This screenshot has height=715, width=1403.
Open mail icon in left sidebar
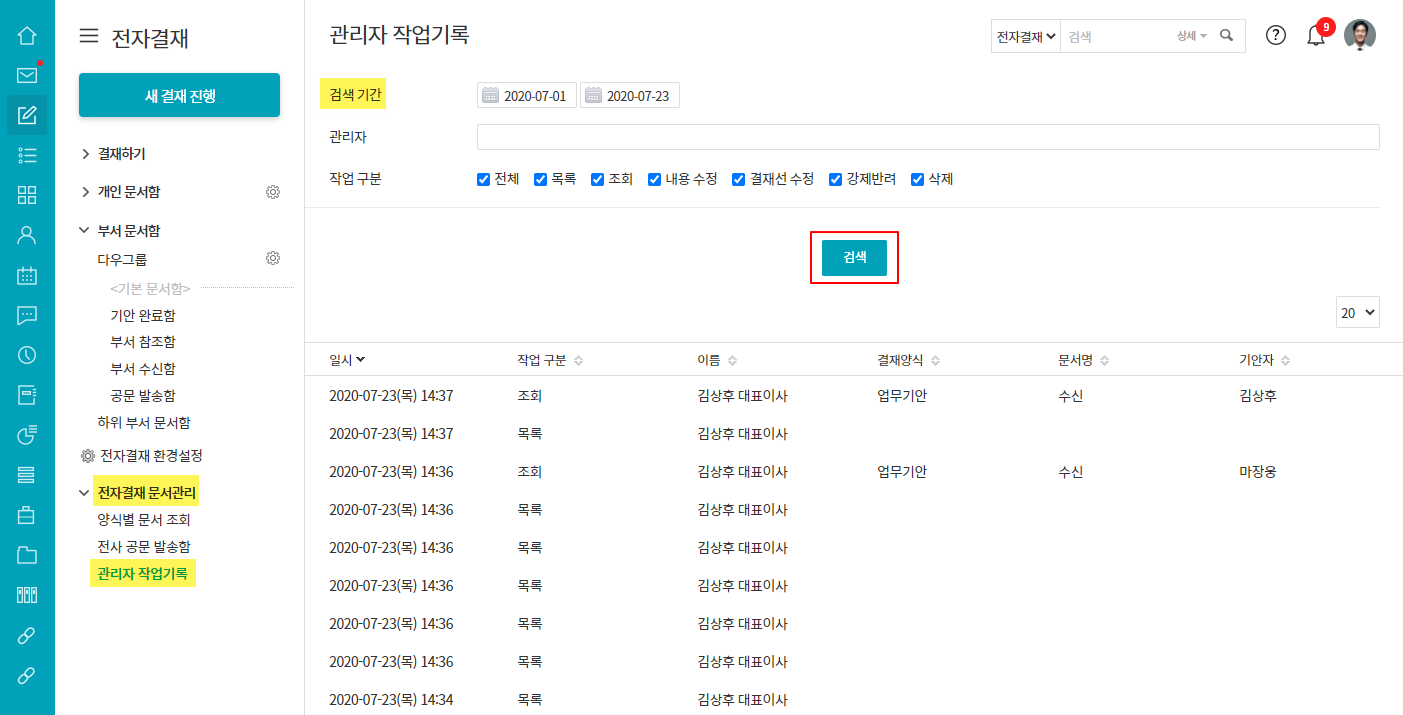pyautogui.click(x=27, y=75)
